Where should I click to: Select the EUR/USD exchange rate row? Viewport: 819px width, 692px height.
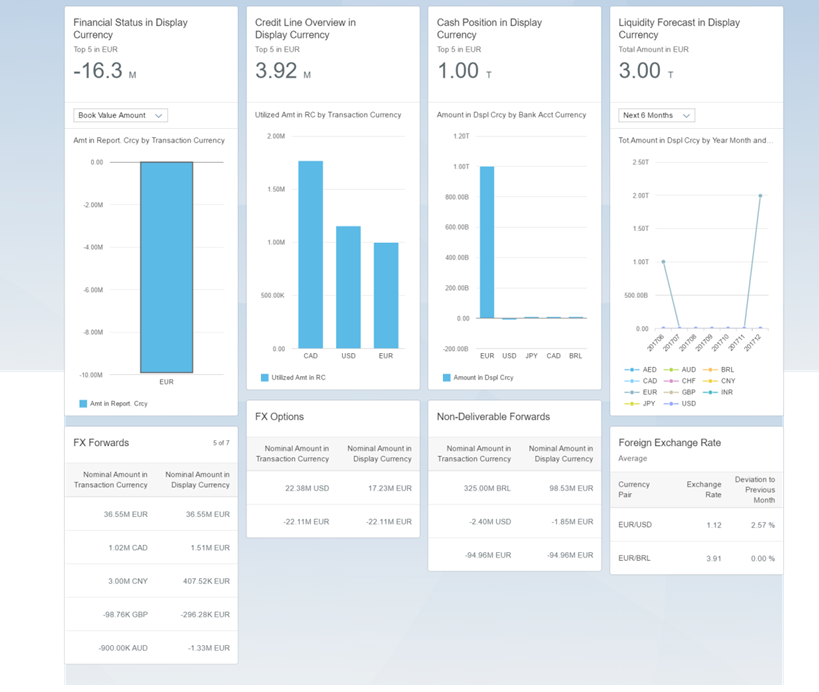(x=696, y=525)
